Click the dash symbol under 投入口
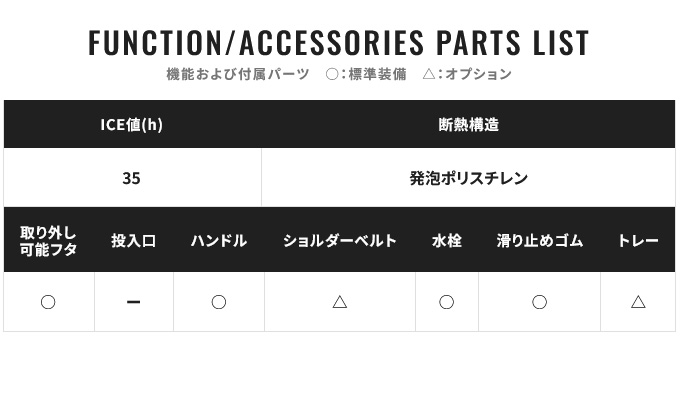680x414 pixels. 133,302
